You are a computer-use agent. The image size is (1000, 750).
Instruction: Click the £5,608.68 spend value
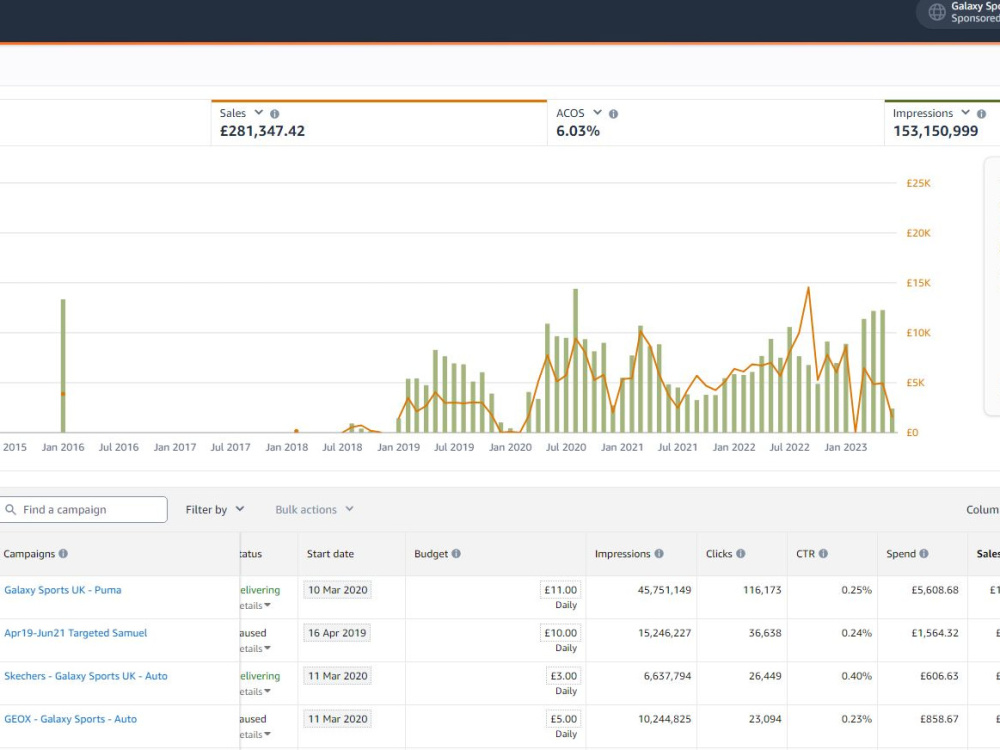935,590
